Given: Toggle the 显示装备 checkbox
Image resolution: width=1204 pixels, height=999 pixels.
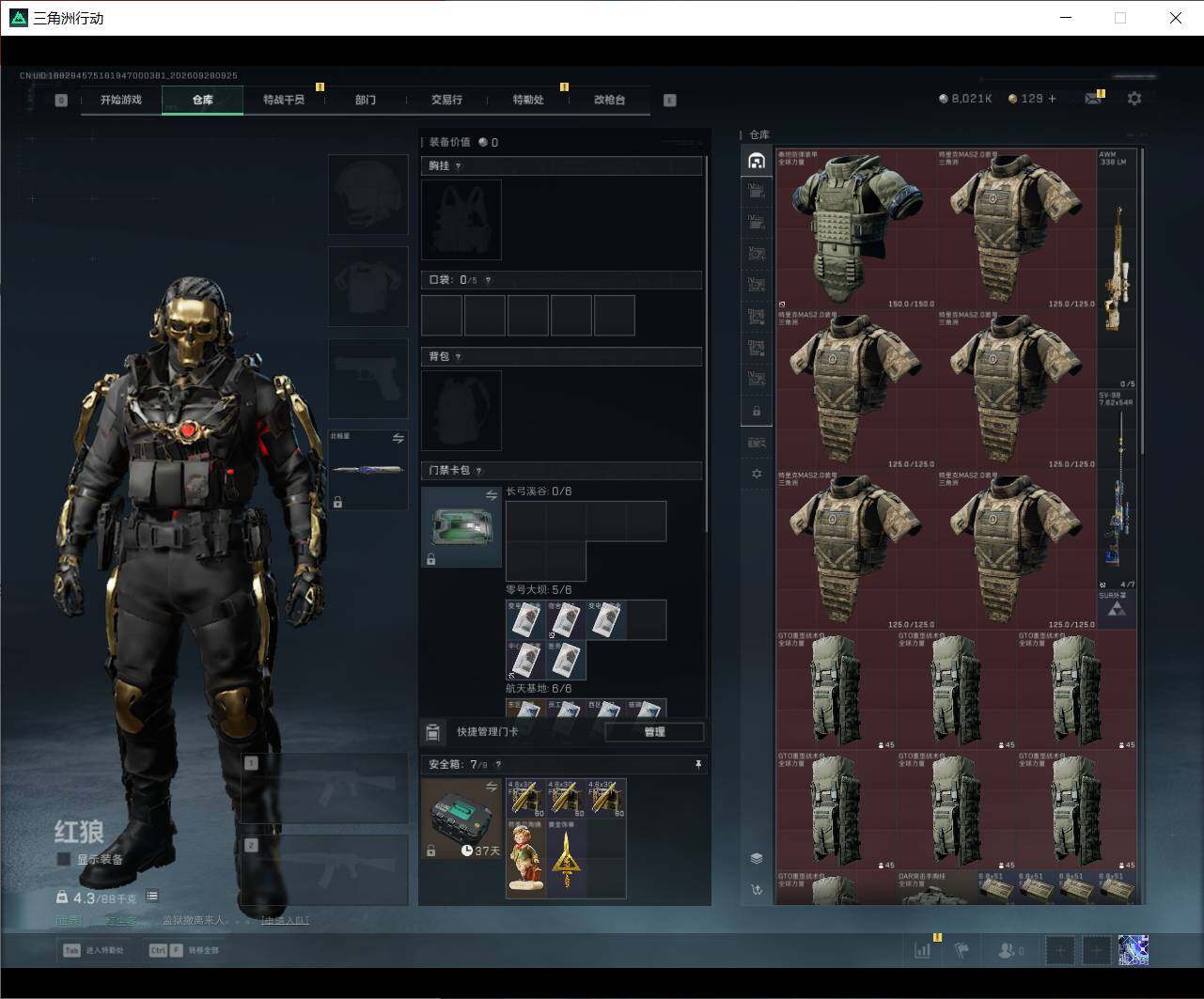Looking at the screenshot, I should [x=64, y=859].
